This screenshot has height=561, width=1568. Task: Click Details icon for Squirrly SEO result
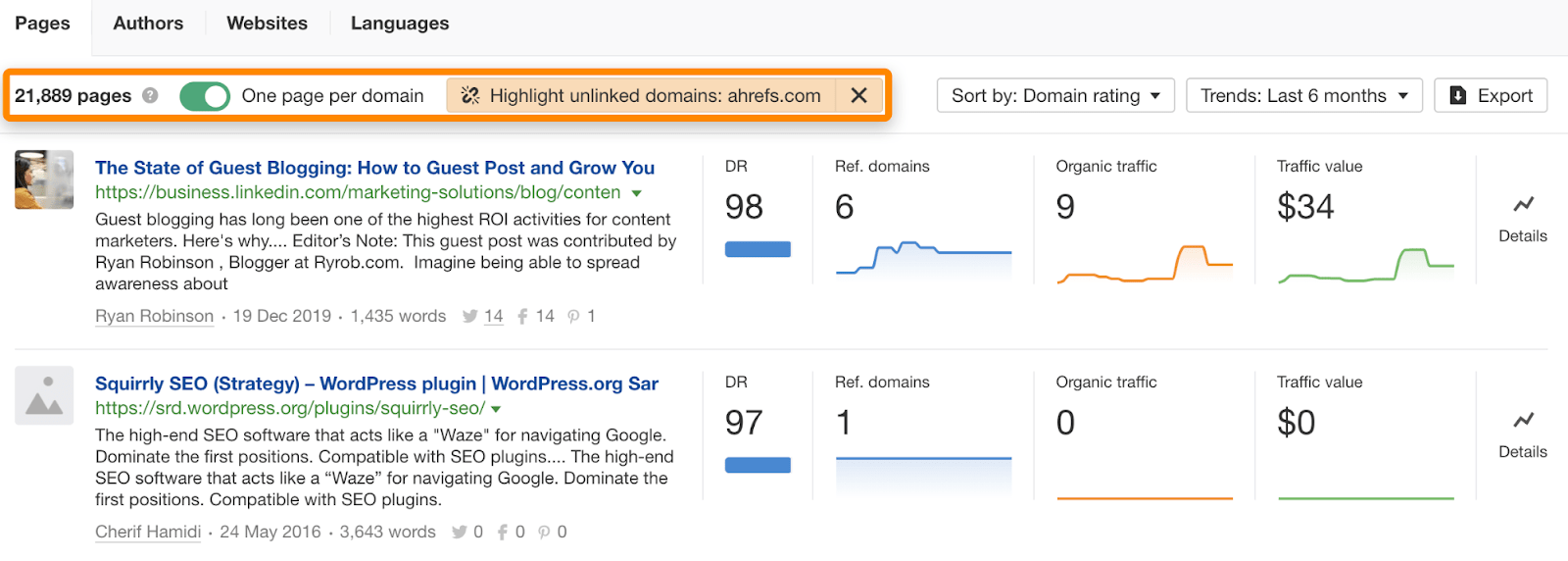(x=1523, y=420)
